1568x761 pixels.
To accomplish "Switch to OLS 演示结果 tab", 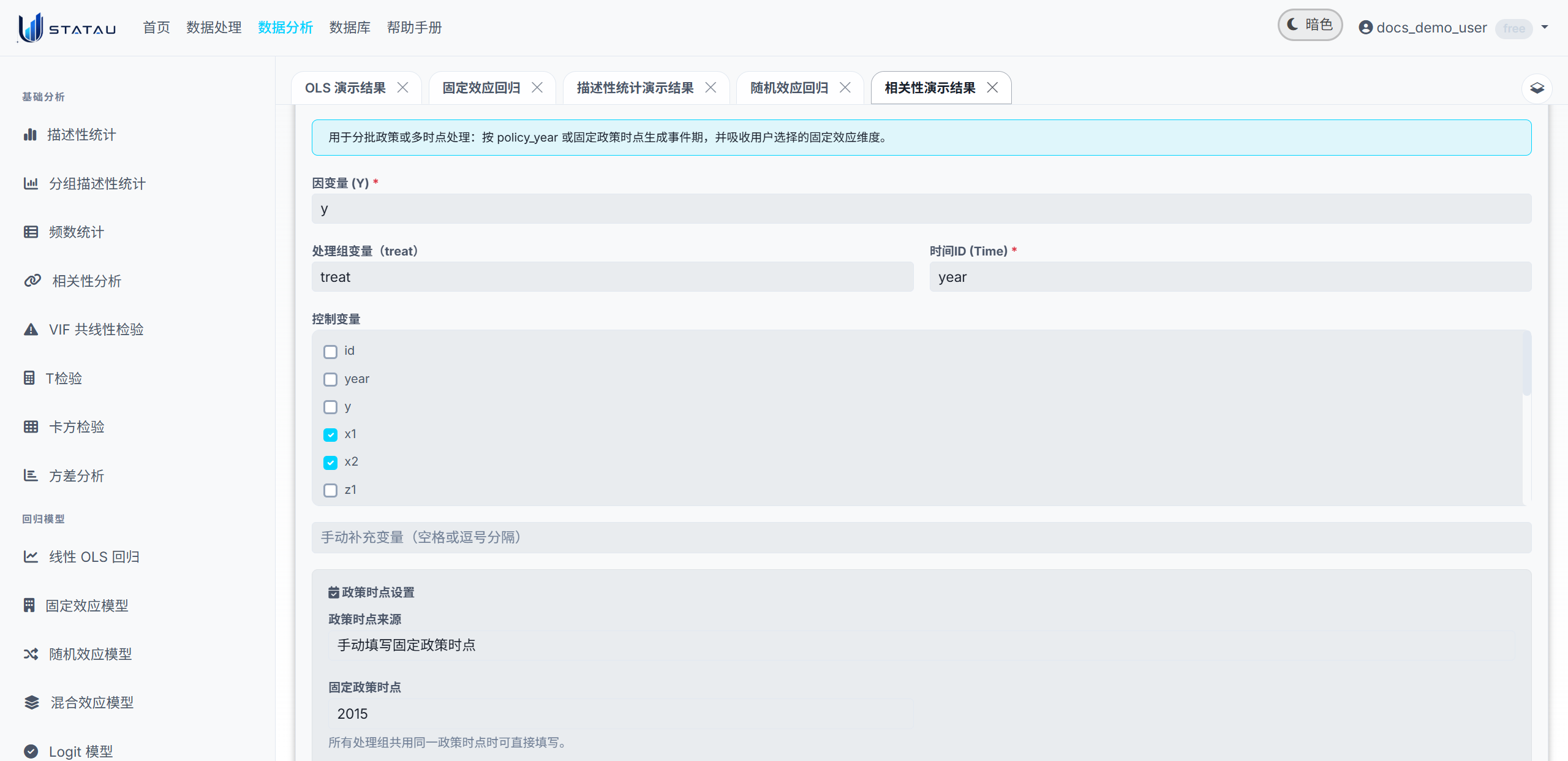I will (x=345, y=88).
